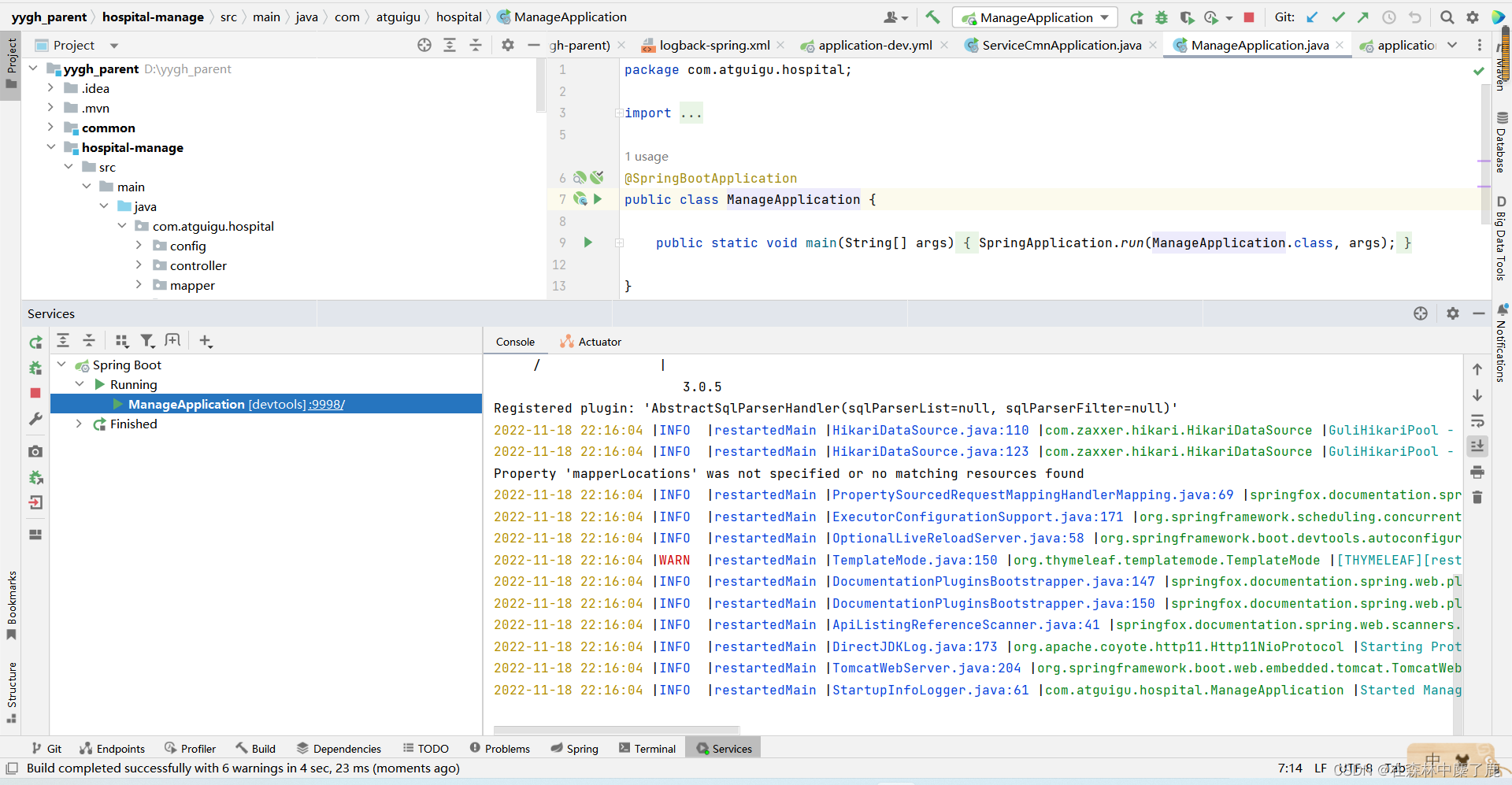Run main method from gutter arrow
The width and height of the screenshot is (1512, 785).
tap(587, 243)
